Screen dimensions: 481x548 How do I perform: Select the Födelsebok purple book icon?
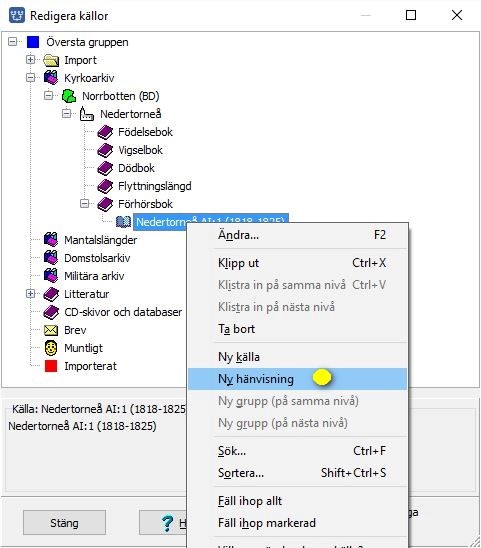point(105,132)
